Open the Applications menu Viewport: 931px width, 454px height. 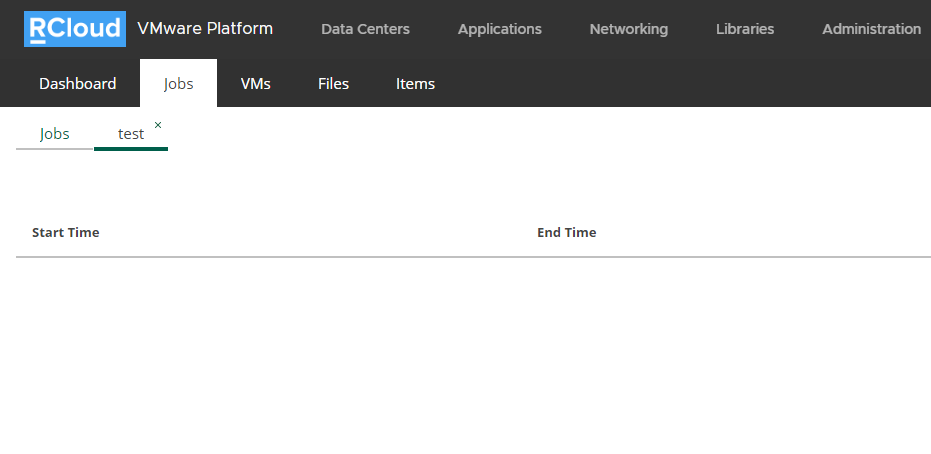point(499,29)
